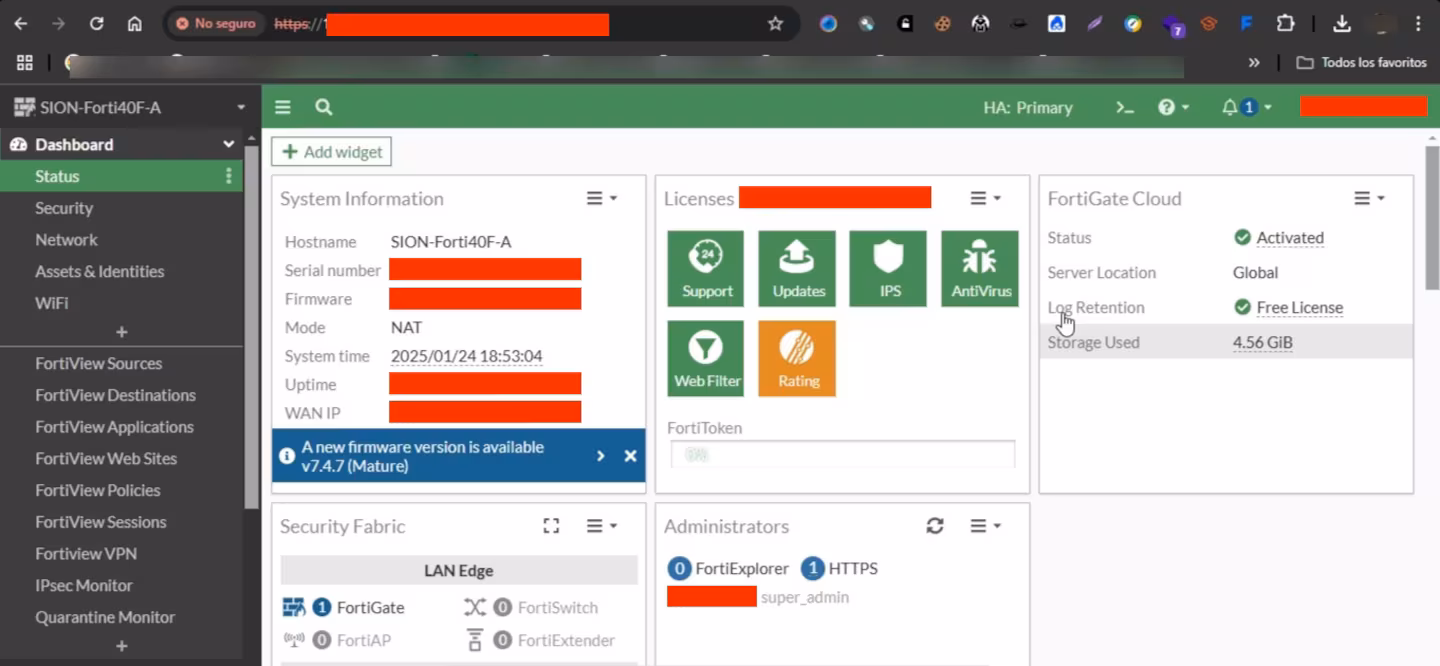The width and height of the screenshot is (1440, 666).
Task: Dismiss the new firmware notification
Action: tap(630, 456)
